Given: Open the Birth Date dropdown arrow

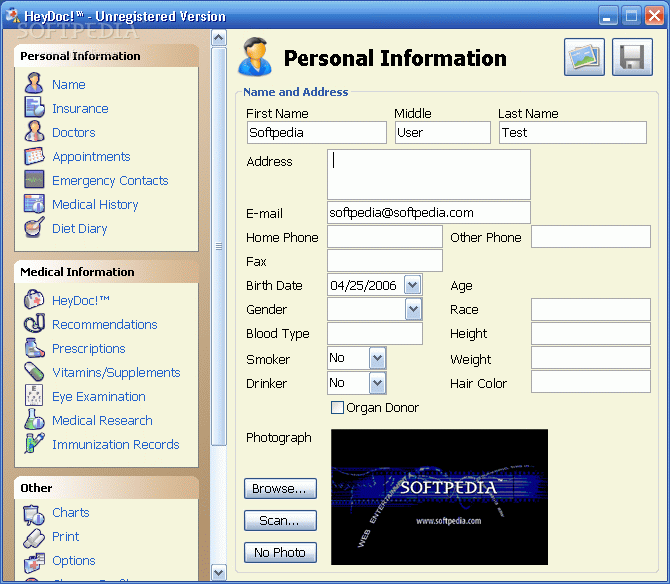Looking at the screenshot, I should [x=412, y=285].
